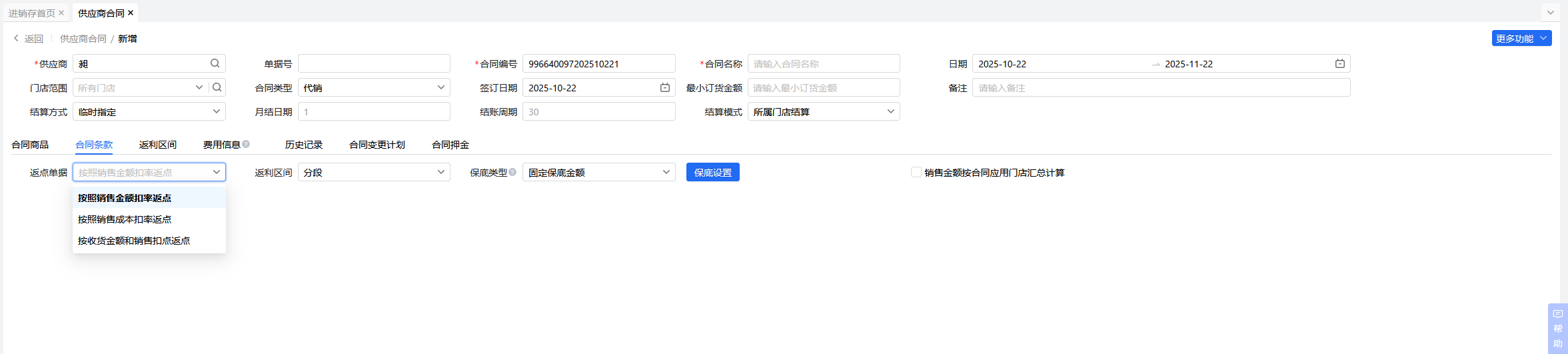Click the 合同名称 input field
The image size is (1568, 354).
824,64
